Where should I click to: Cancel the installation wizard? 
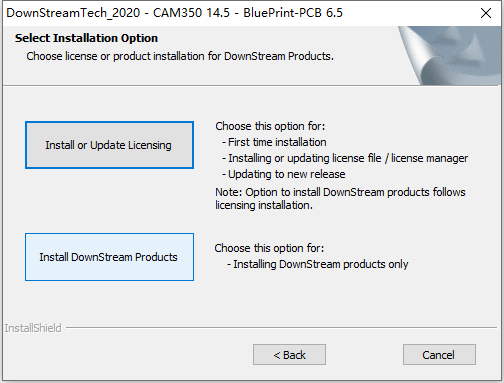[x=439, y=355]
